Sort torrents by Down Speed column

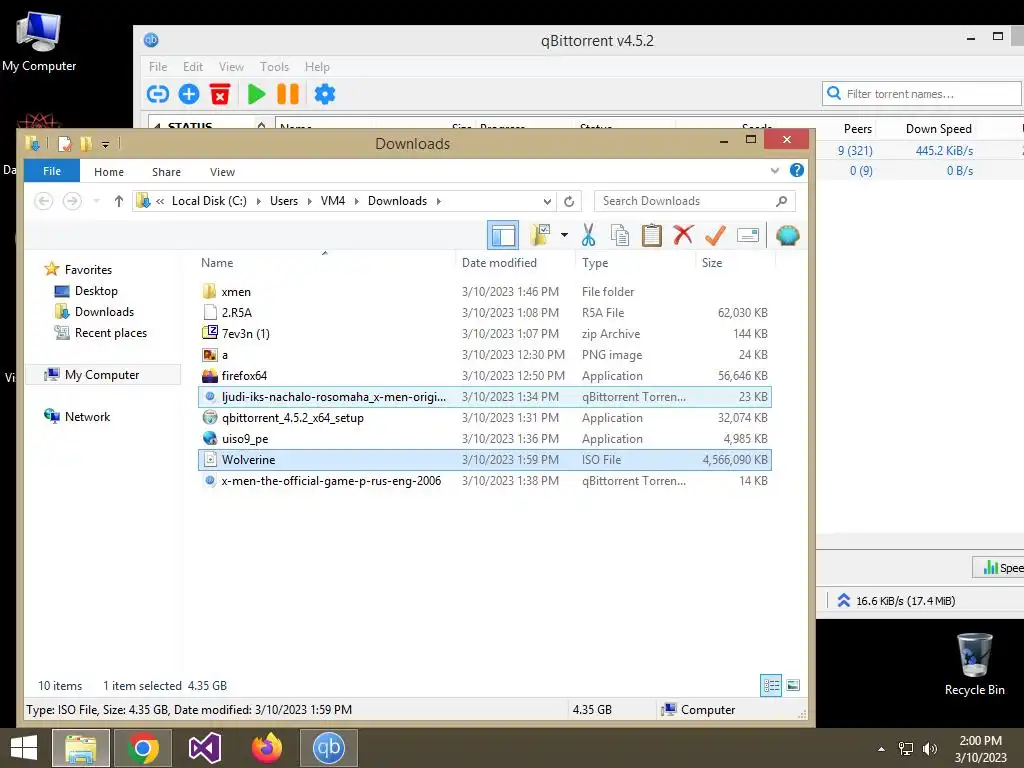point(938,129)
